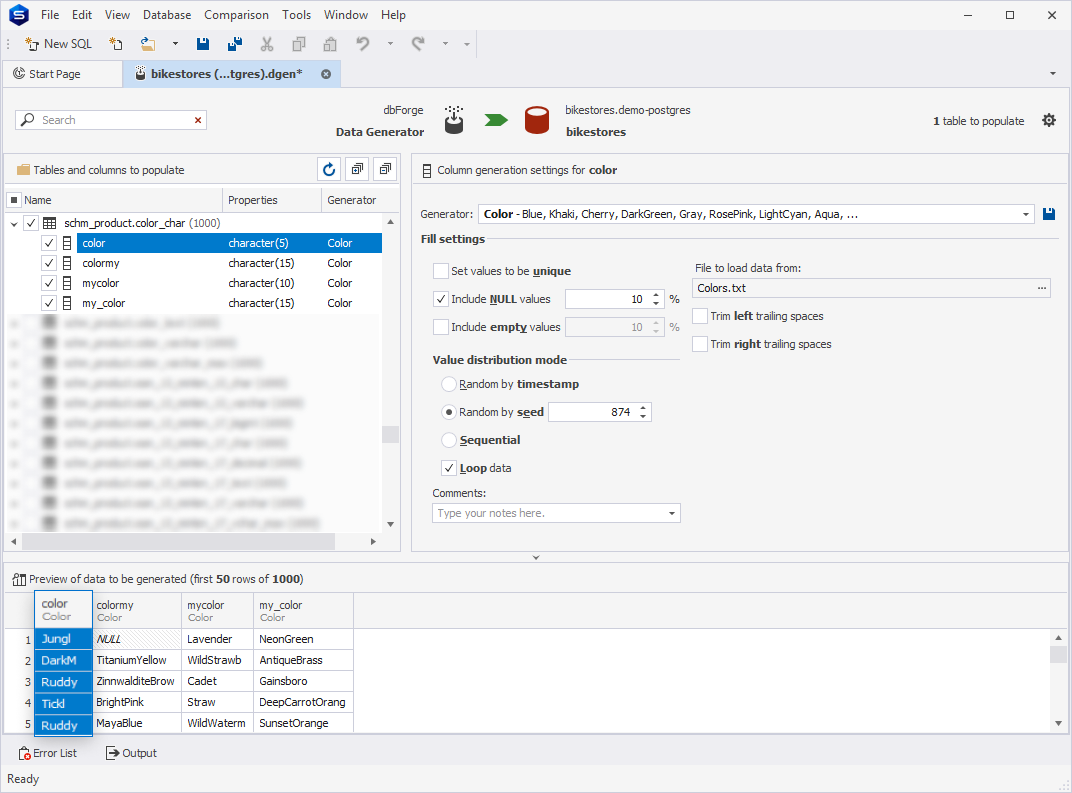Screen dimensions: 1072x793
Task: Click the Refresh icon in the tables panel
Action: point(329,170)
